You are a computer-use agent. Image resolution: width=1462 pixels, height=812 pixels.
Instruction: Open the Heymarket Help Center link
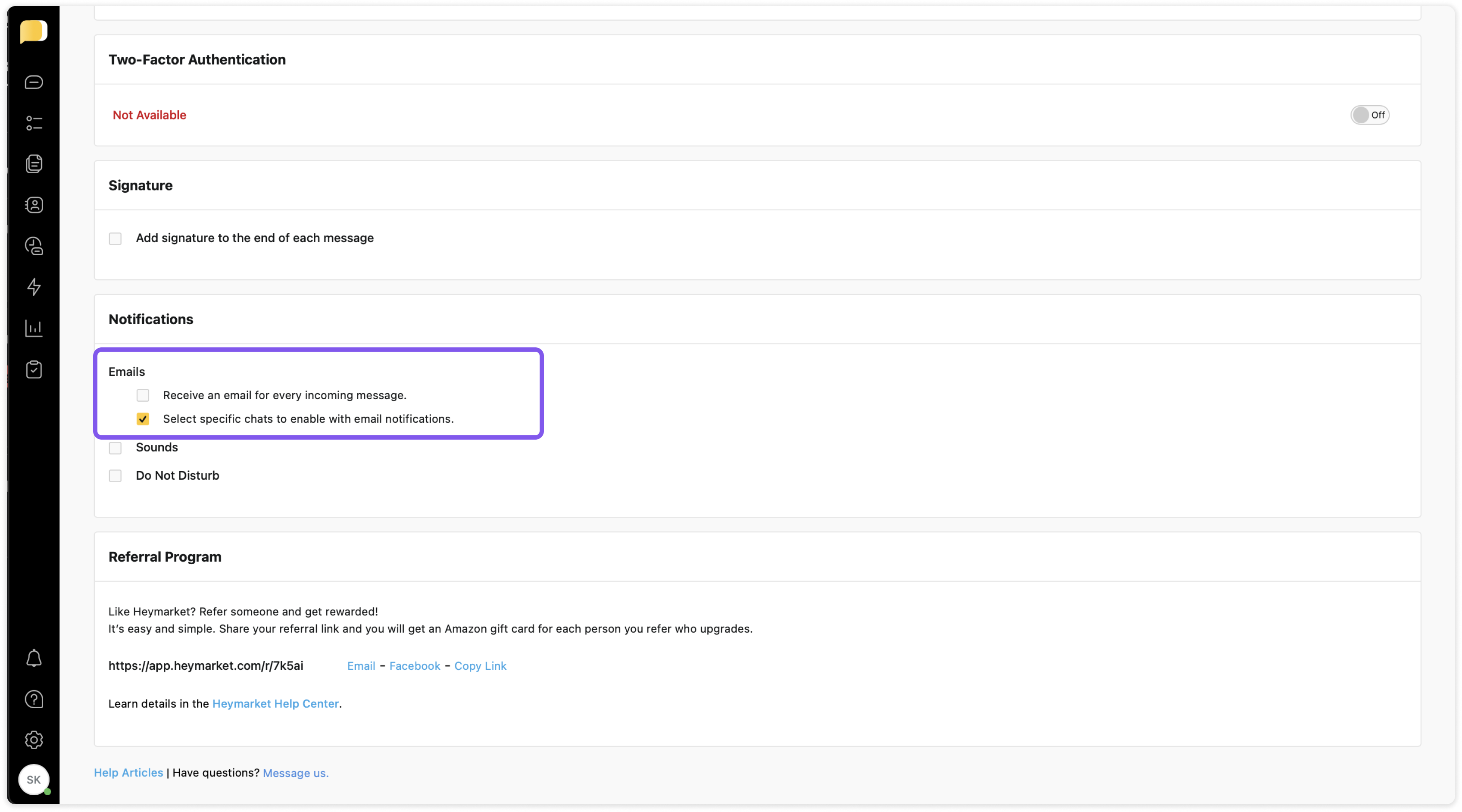tap(275, 704)
